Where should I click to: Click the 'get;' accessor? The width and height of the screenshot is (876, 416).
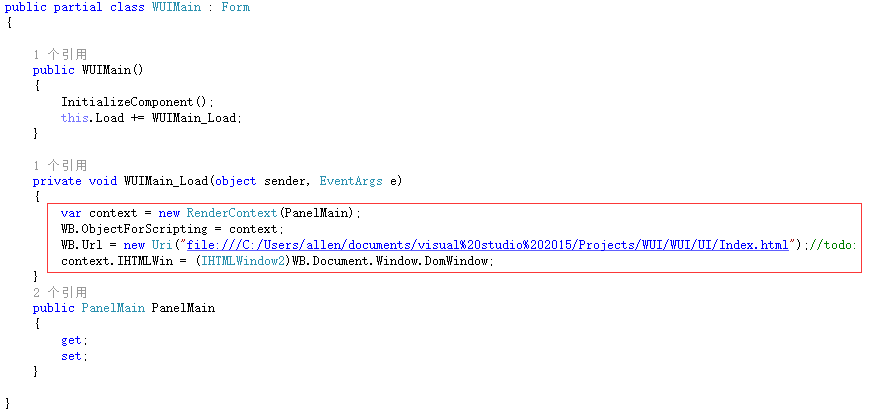pyautogui.click(x=74, y=340)
